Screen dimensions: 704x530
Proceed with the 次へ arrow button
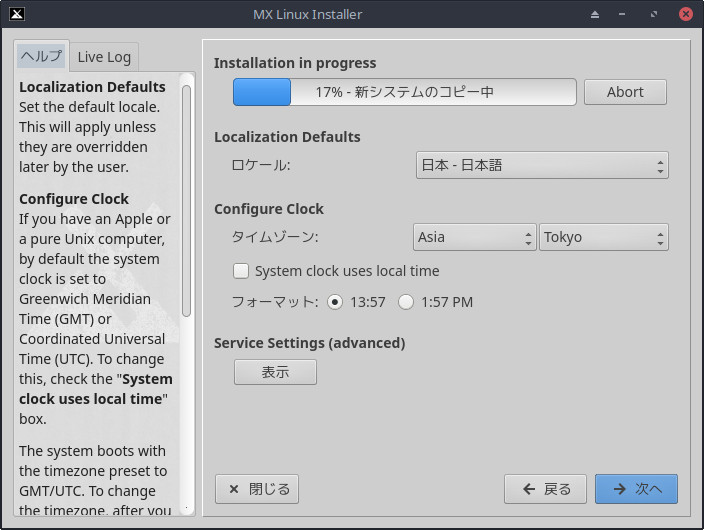(636, 489)
